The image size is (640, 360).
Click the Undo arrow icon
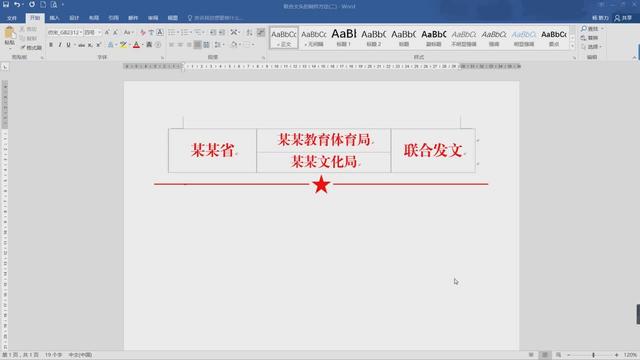[17, 4]
